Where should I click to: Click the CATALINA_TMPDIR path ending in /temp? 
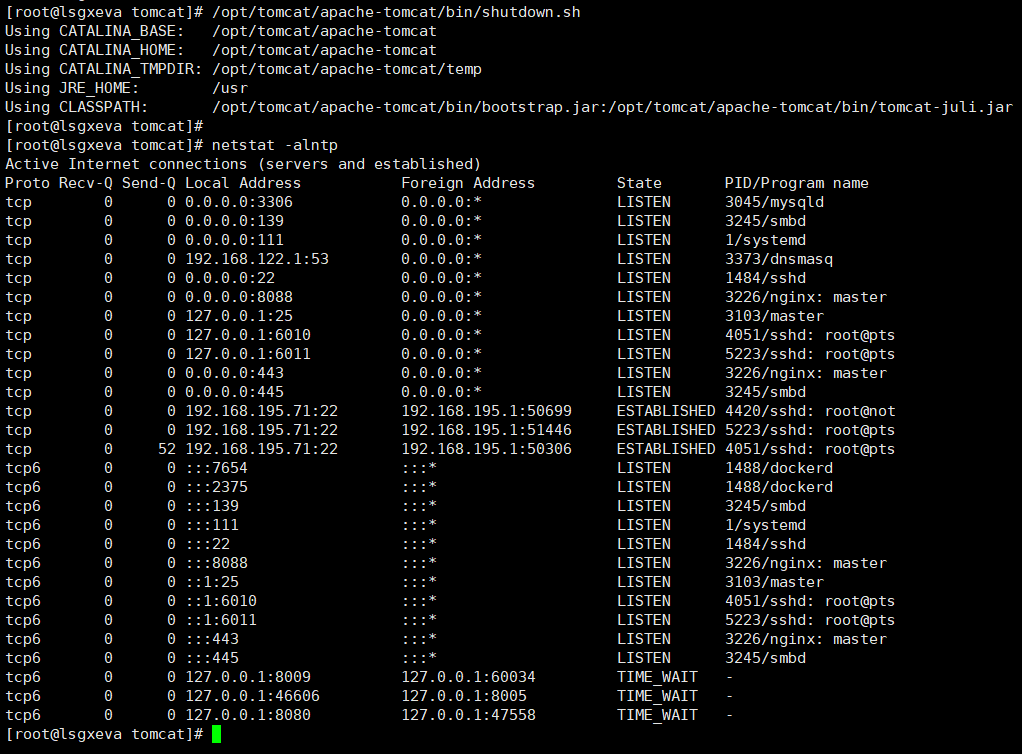click(347, 69)
